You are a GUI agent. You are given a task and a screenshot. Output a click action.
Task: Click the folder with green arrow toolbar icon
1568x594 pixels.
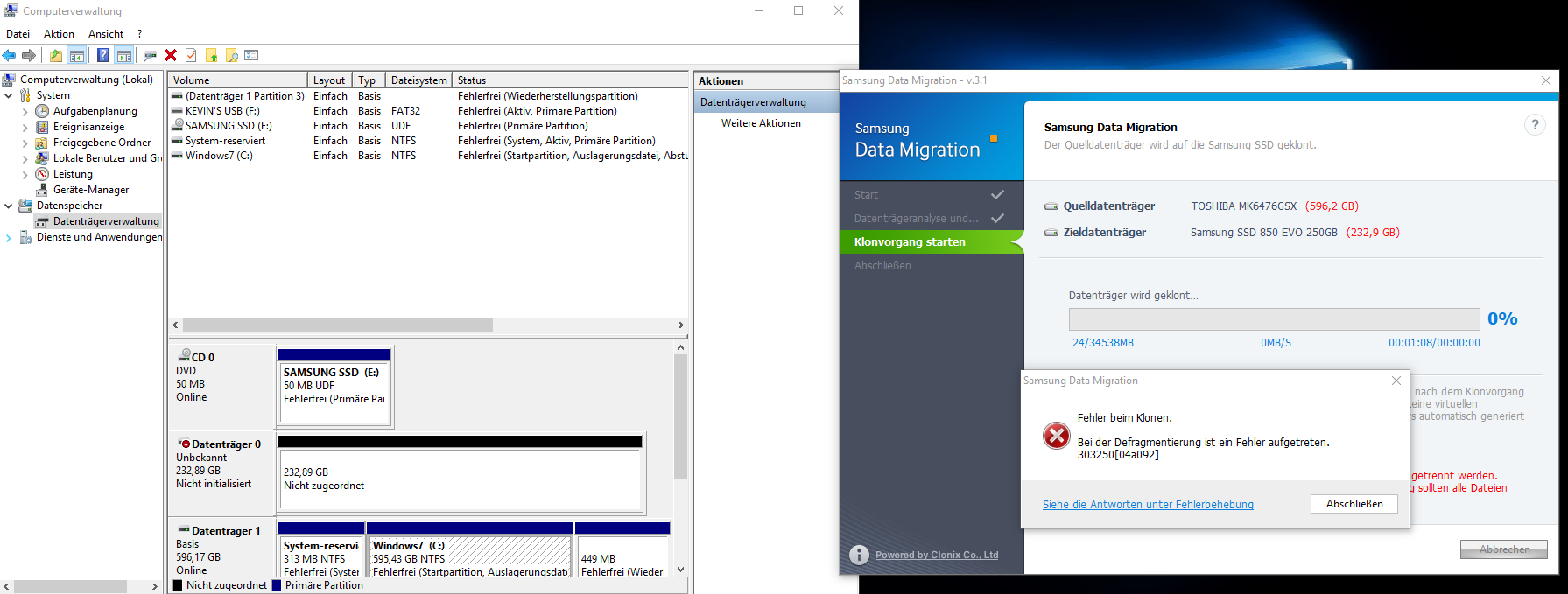coord(211,55)
